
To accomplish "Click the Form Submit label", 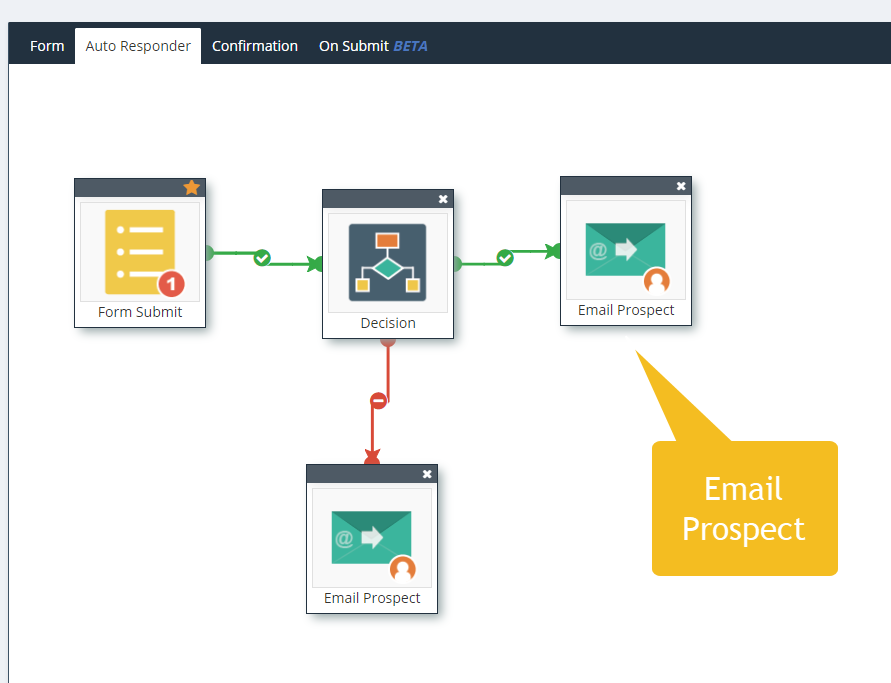I will click(x=140, y=312).
